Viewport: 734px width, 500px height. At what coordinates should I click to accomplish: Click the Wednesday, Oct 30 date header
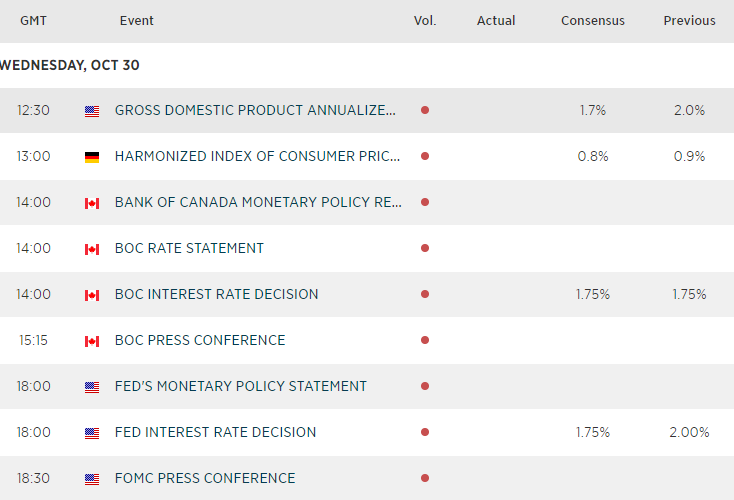point(70,66)
